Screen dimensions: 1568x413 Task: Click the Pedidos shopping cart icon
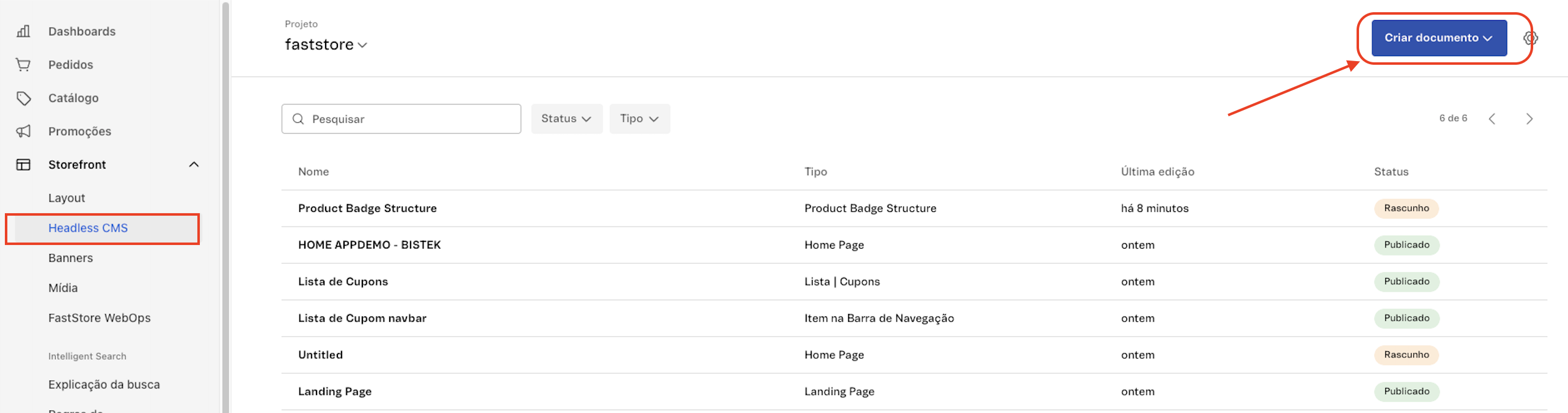pos(23,65)
